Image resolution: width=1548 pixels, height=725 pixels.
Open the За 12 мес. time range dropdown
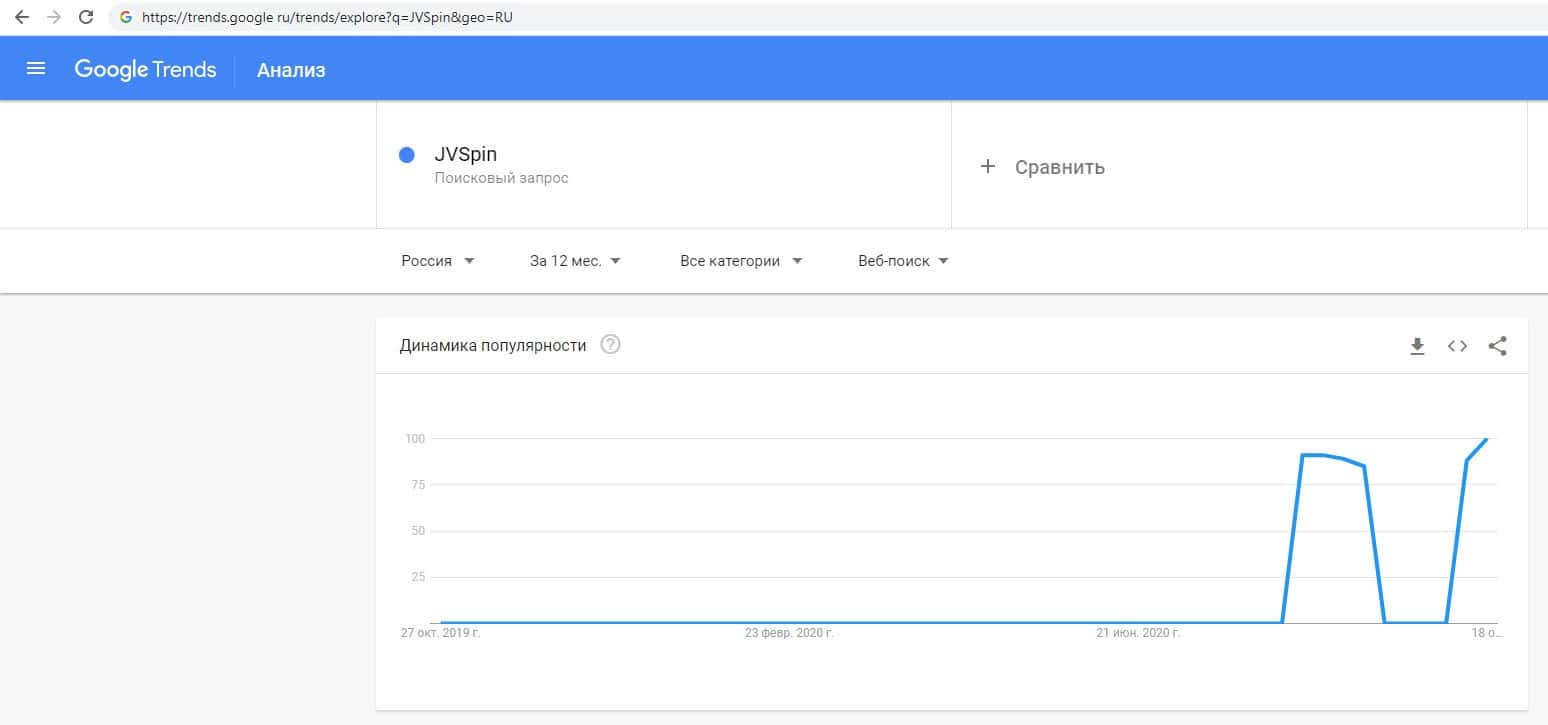pos(575,261)
